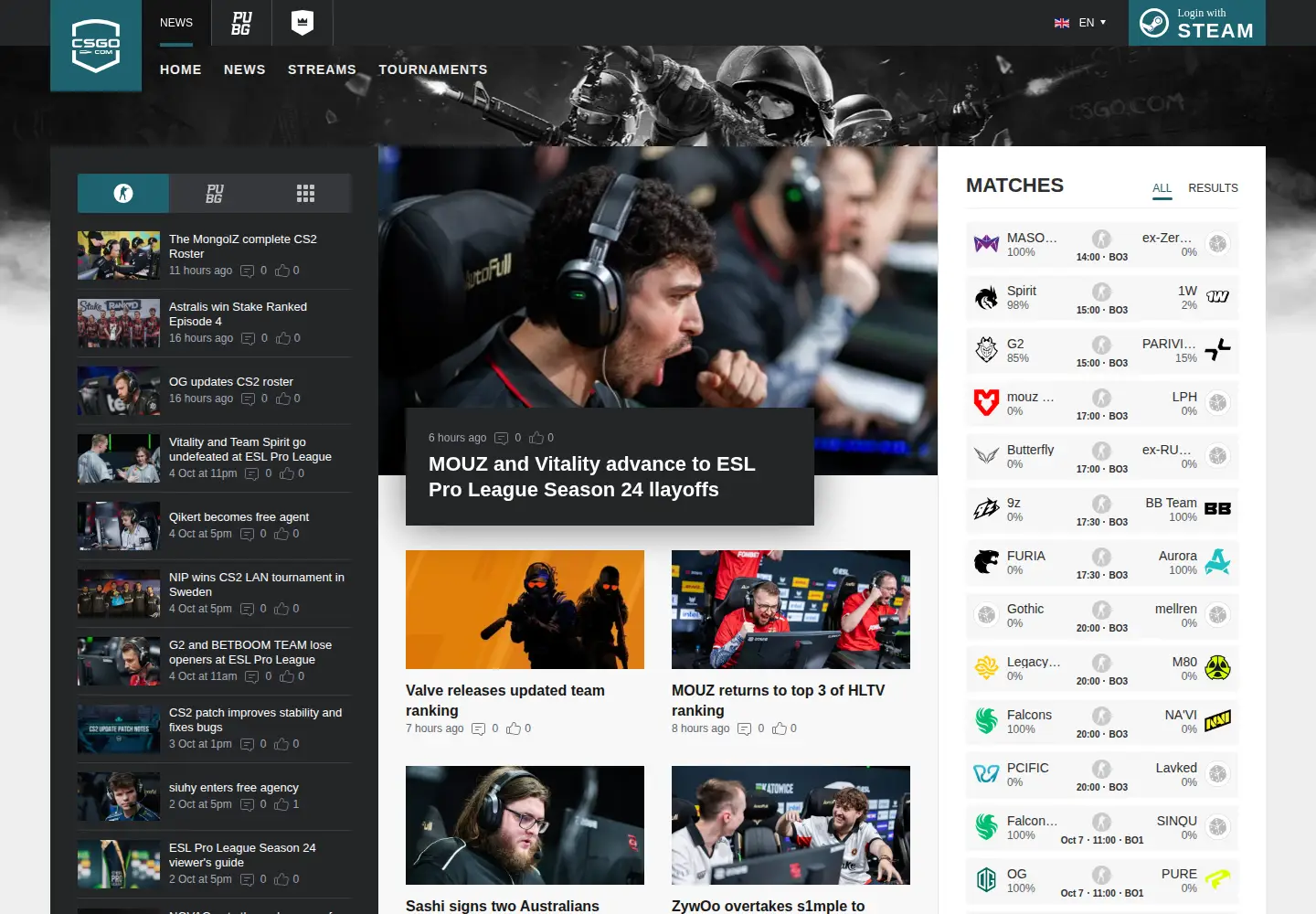
Task: Click the CSGO.com logo
Action: point(96,46)
